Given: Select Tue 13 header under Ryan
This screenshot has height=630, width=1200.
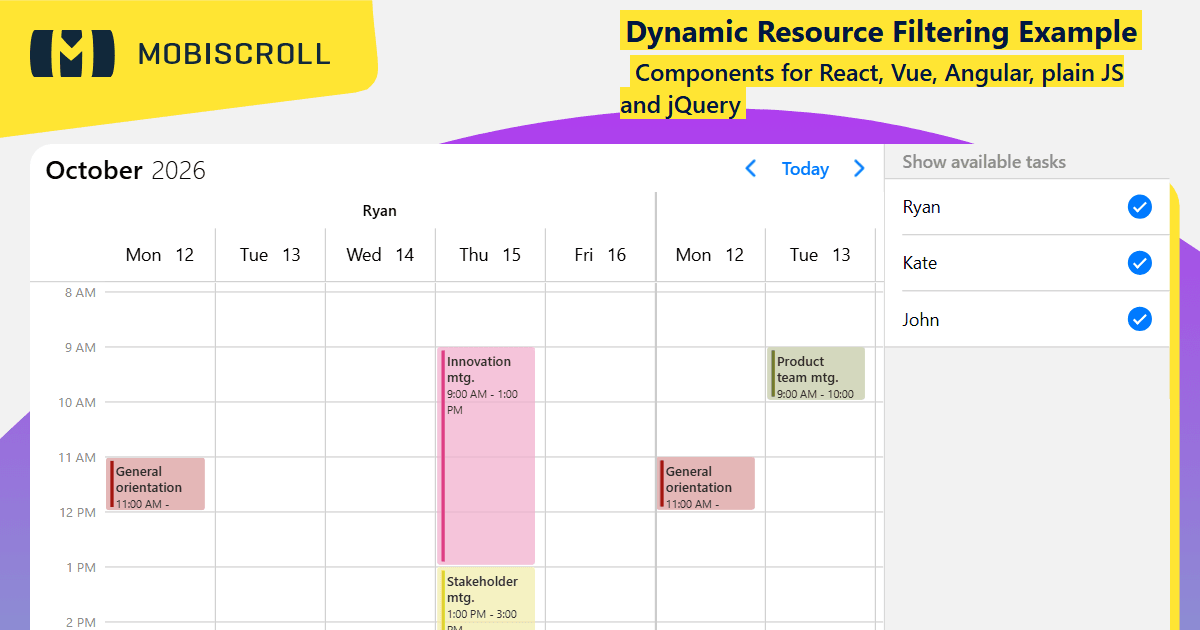Looking at the screenshot, I should pos(270,255).
